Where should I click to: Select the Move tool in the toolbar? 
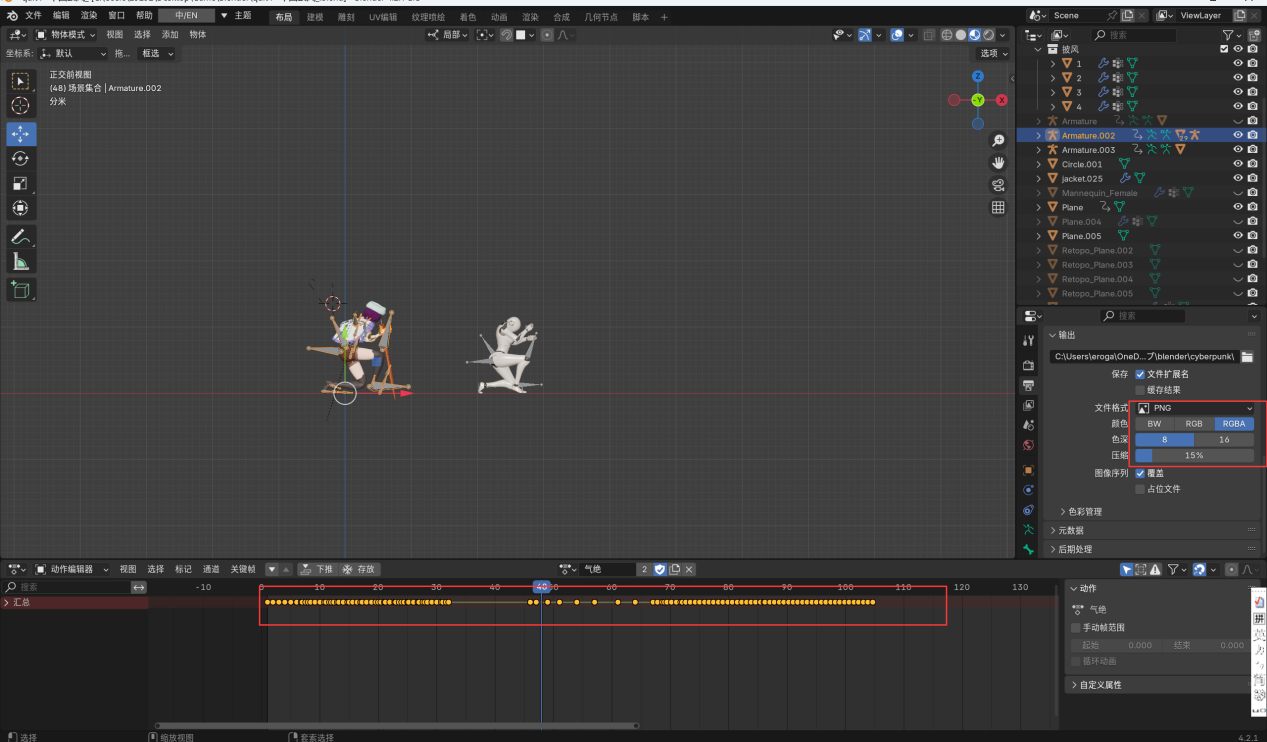point(20,134)
